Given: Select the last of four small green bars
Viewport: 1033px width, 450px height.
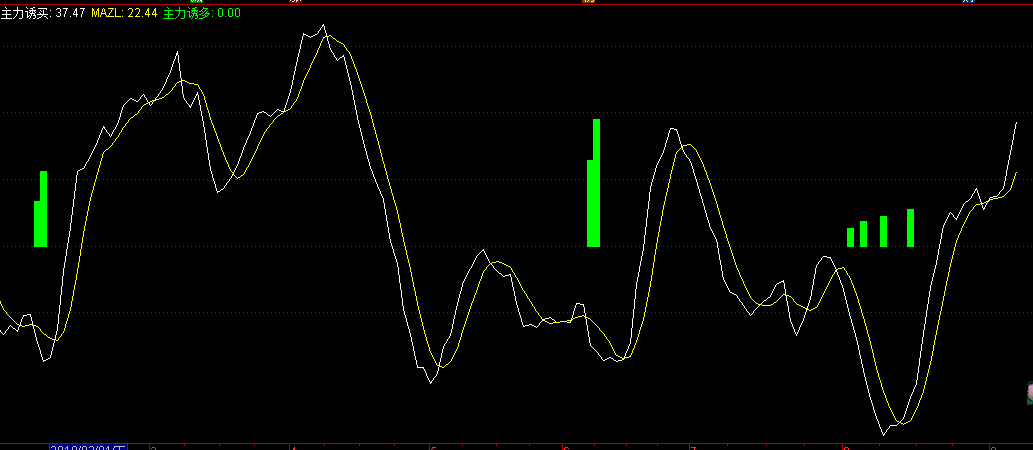Looking at the screenshot, I should (911, 227).
